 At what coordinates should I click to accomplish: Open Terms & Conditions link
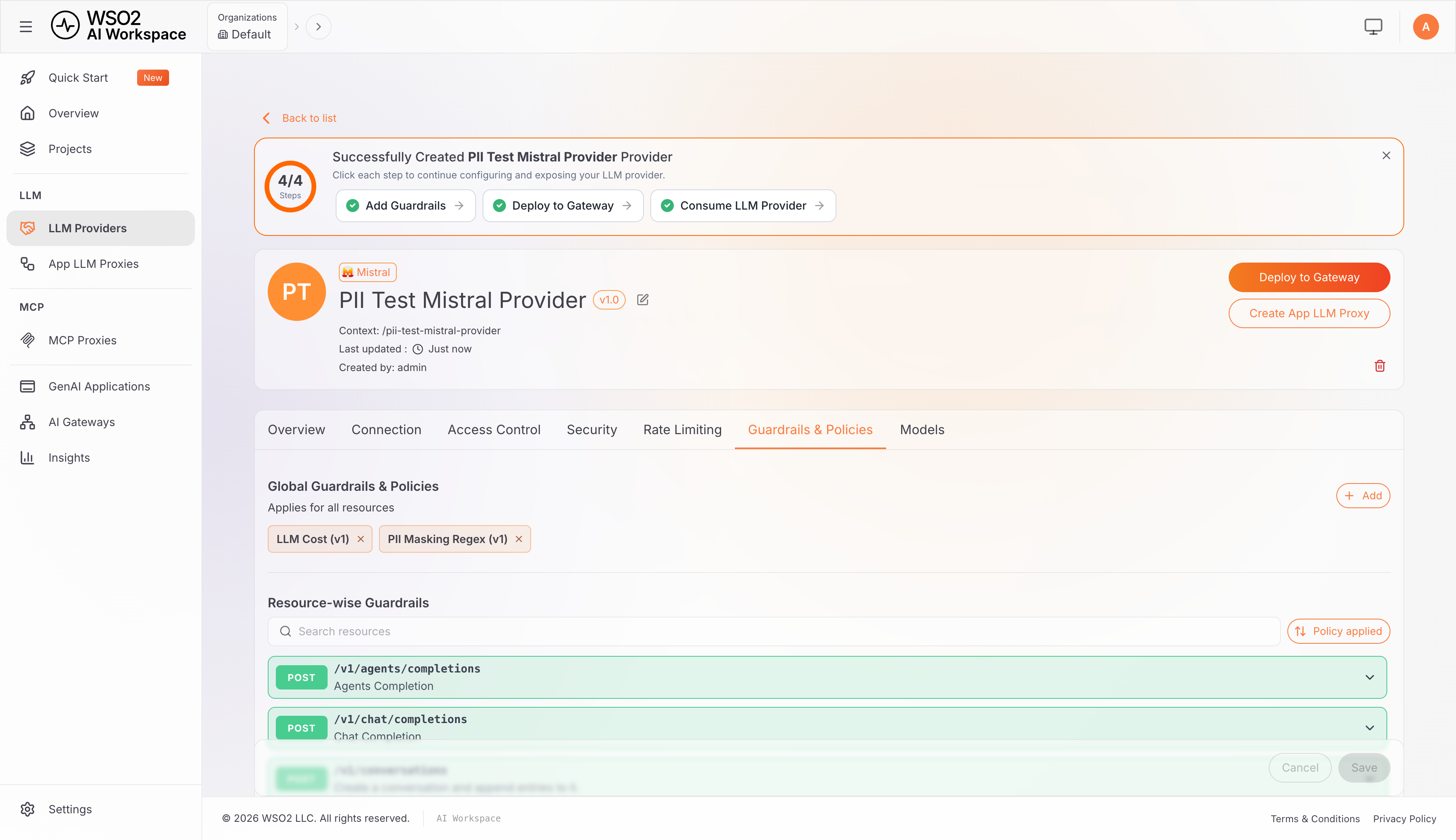(1315, 819)
